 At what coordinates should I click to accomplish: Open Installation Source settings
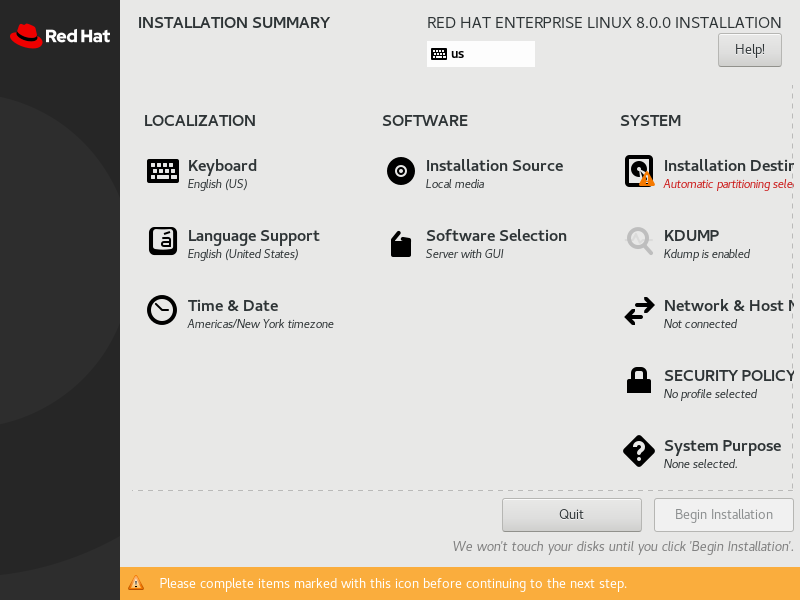point(494,166)
